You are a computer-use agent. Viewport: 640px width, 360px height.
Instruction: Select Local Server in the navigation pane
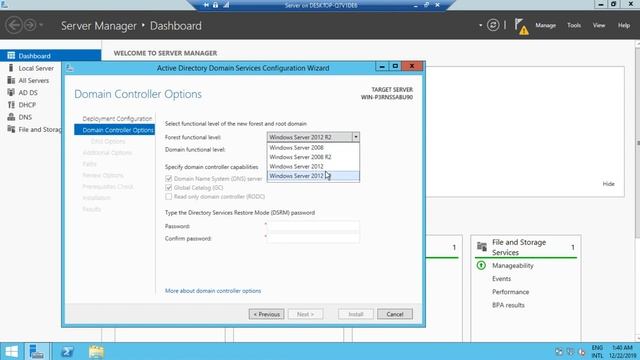click(x=36, y=68)
